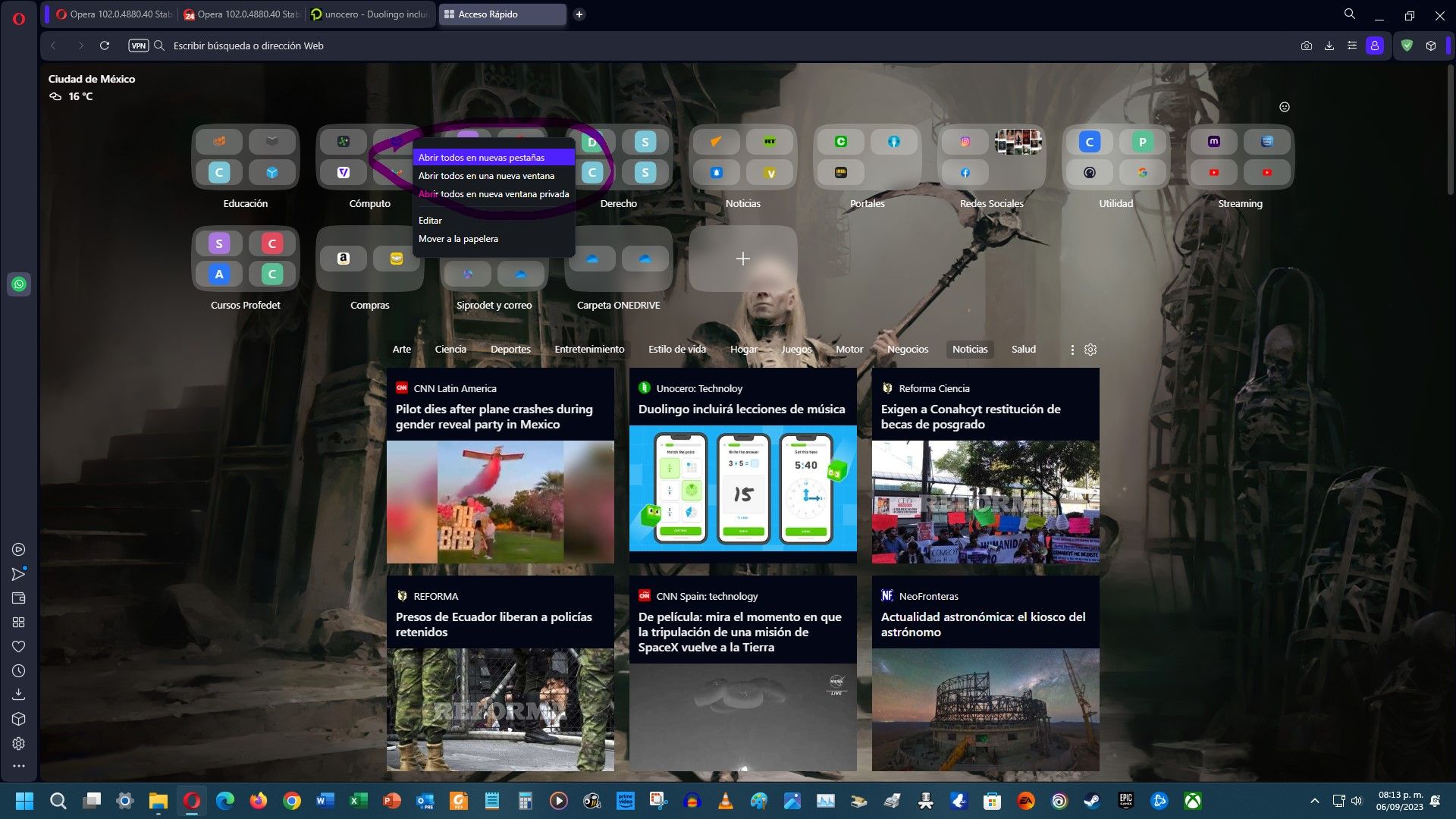Open Pilot dies after plane crashes article

(500, 466)
